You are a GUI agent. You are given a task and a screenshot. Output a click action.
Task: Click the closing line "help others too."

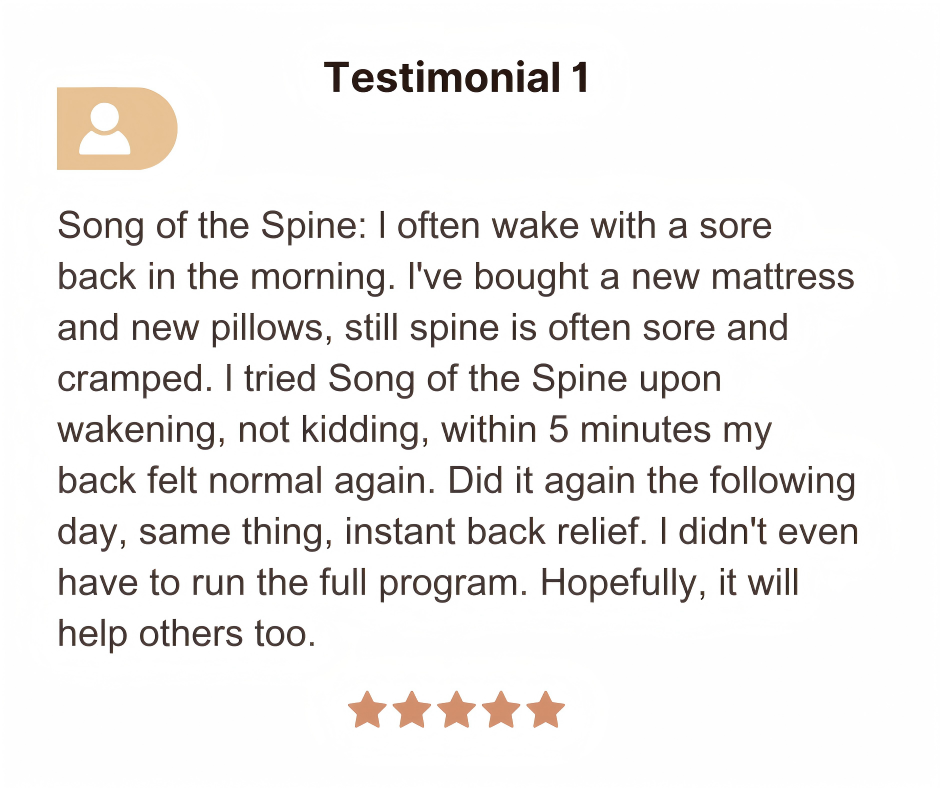186,635
